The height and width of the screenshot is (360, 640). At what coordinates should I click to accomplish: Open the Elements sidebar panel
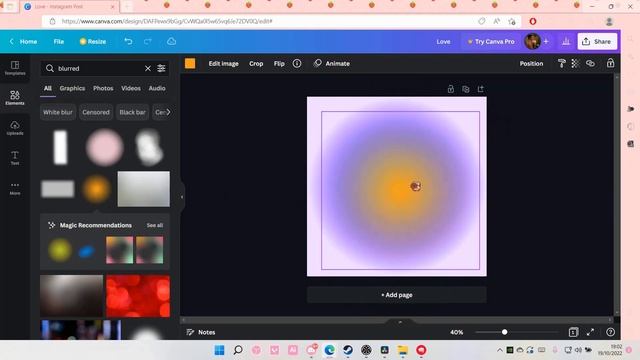click(15, 98)
